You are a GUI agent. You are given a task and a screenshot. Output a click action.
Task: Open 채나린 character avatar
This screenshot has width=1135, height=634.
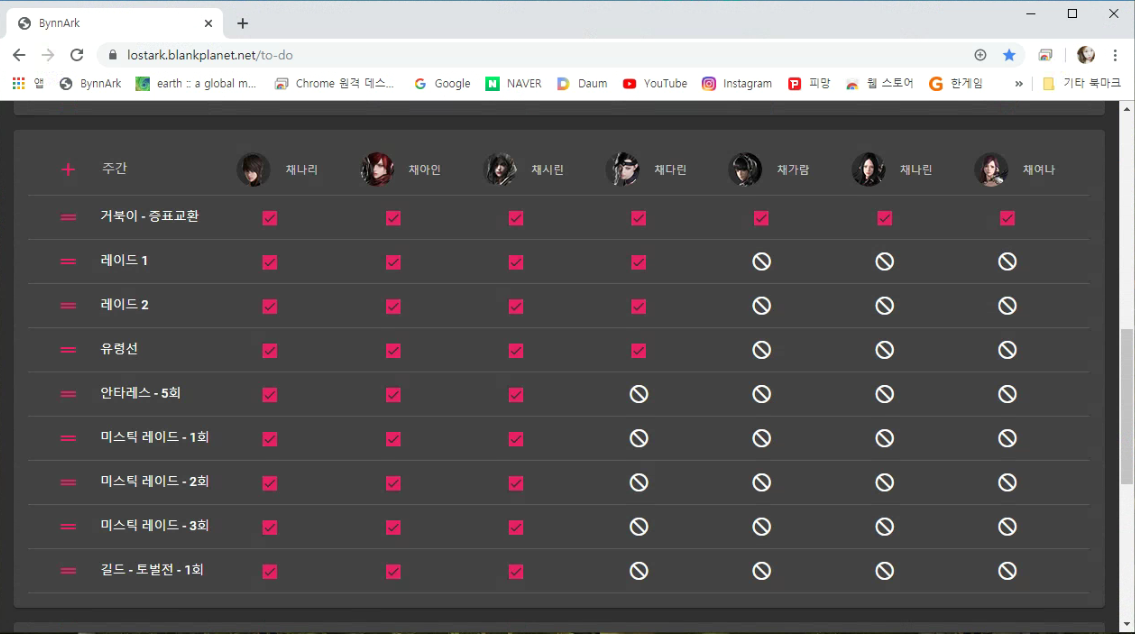[869, 169]
